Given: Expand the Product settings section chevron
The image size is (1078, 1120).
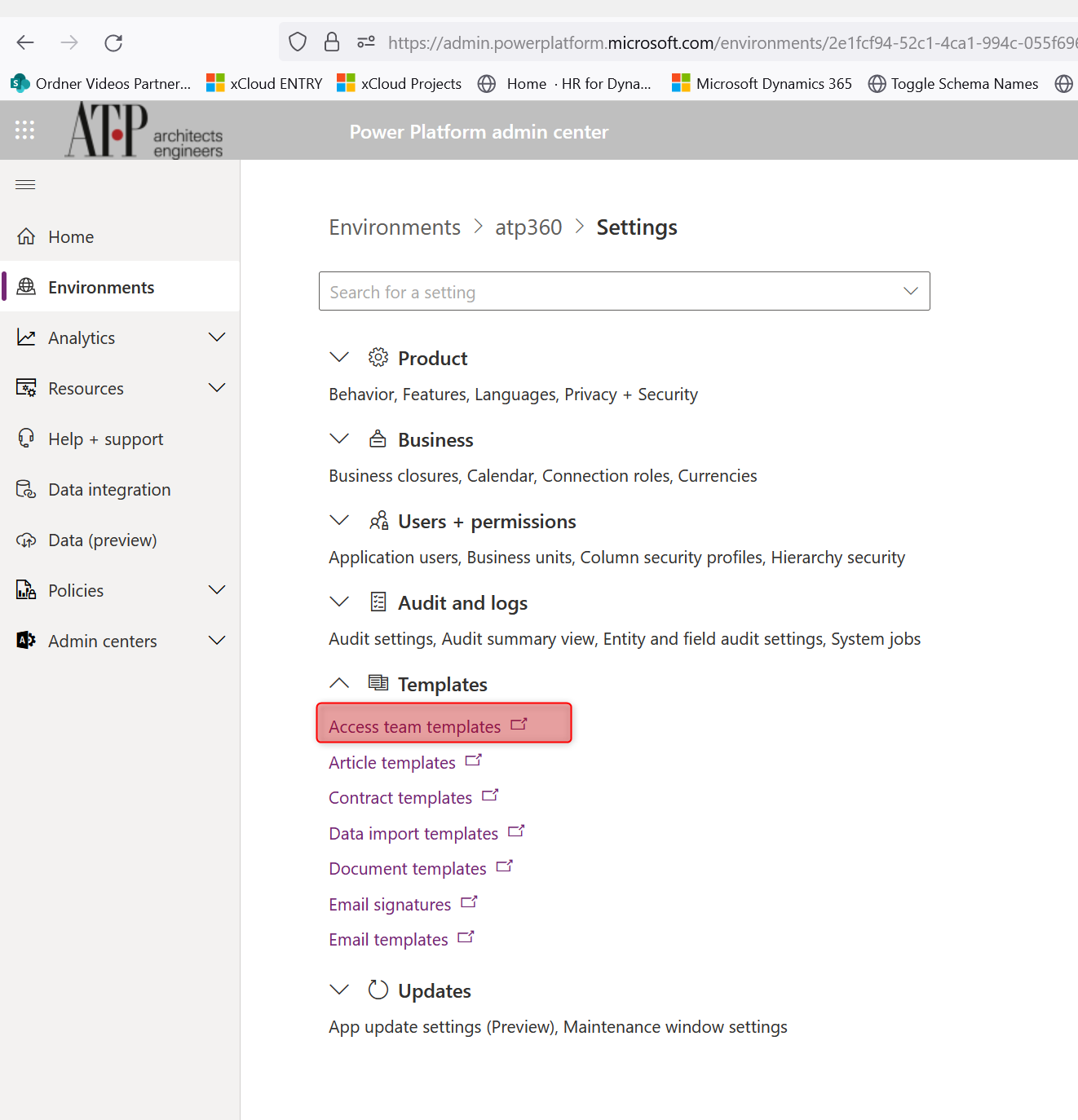Looking at the screenshot, I should [339, 357].
